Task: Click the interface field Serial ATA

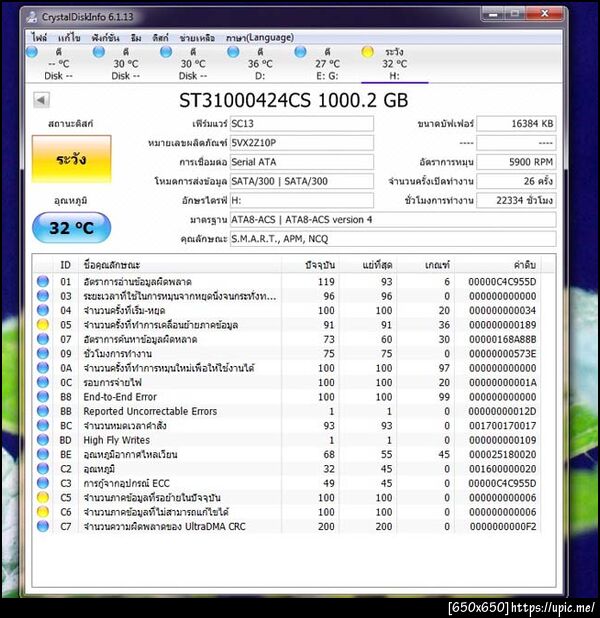Action: 302,162
